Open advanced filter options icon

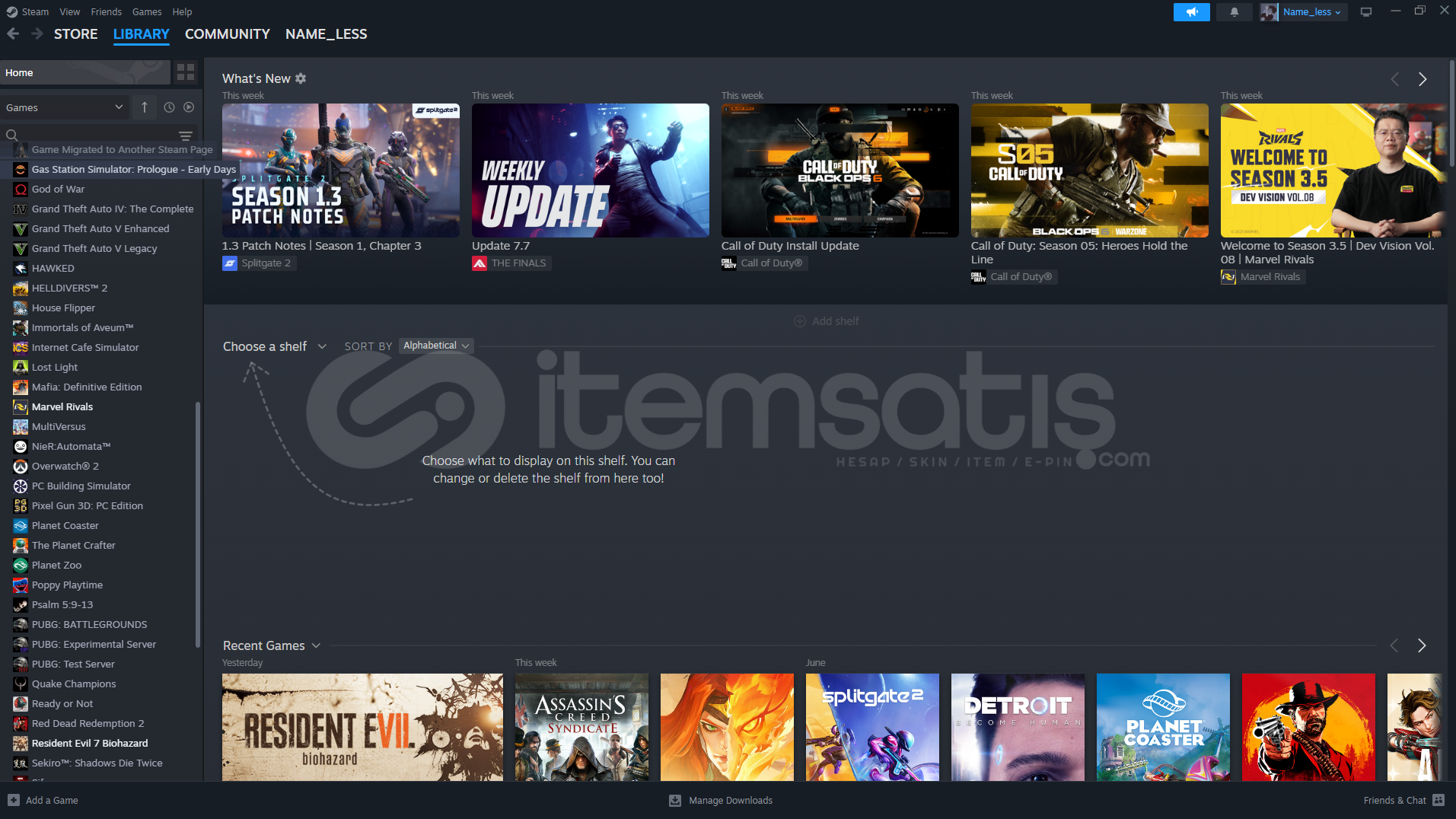[185, 135]
